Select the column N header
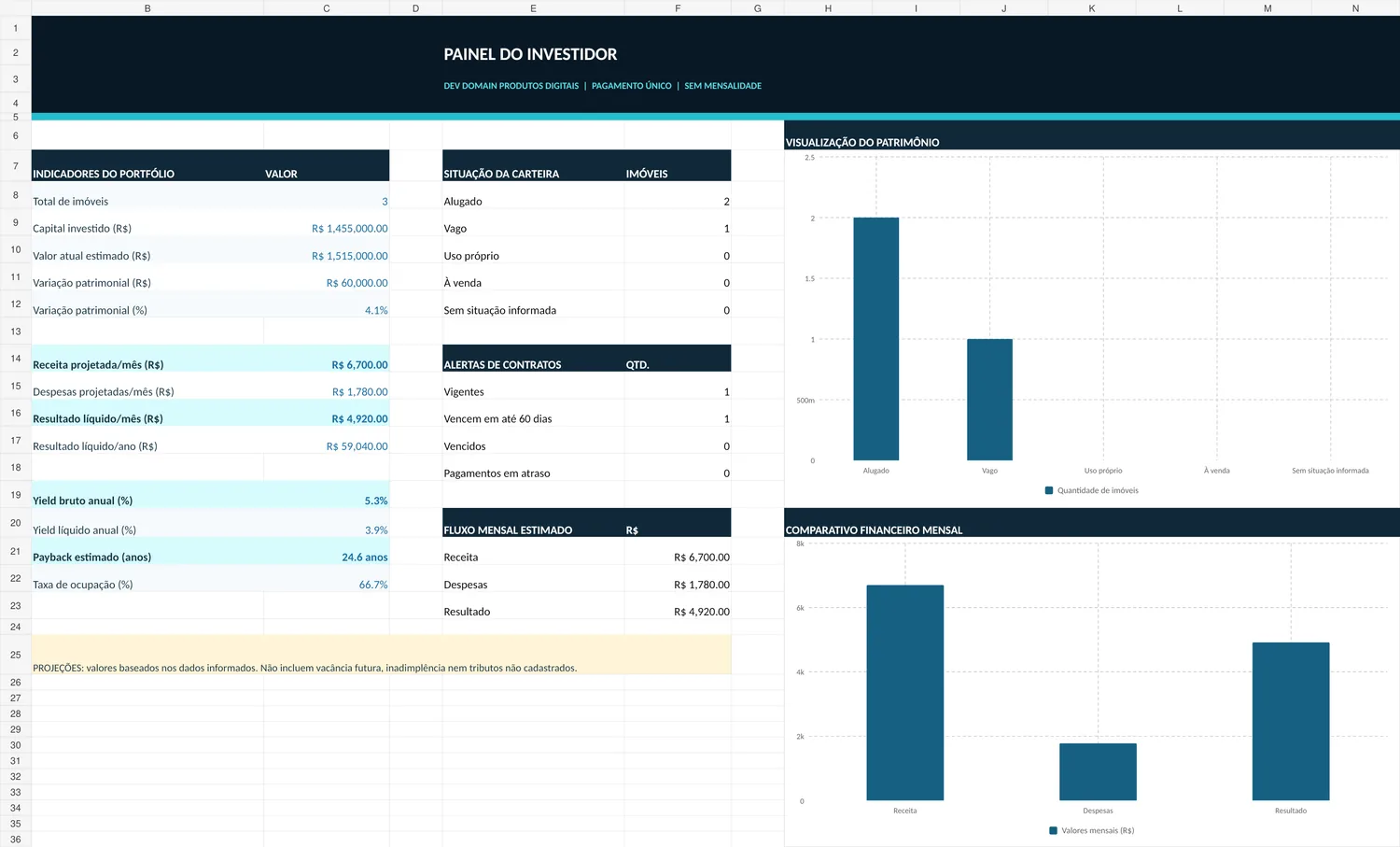 (x=1355, y=8)
